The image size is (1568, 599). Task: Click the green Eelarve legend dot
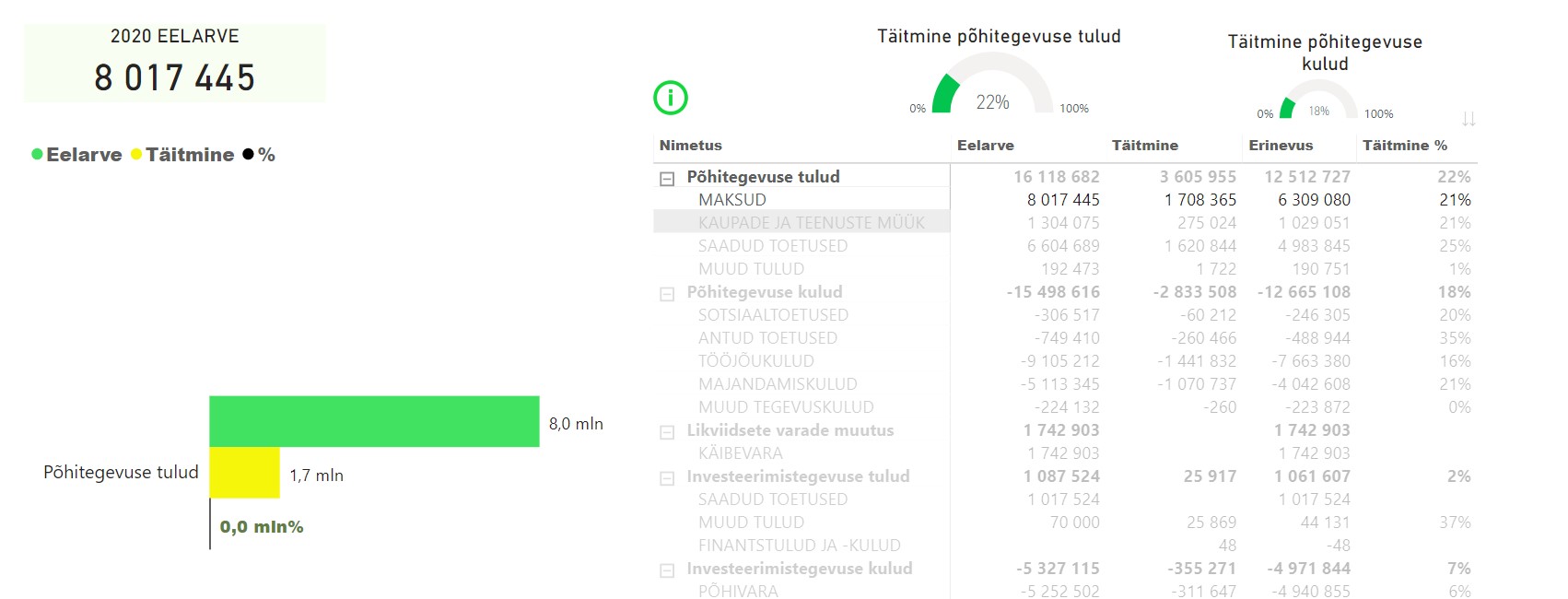(37, 155)
